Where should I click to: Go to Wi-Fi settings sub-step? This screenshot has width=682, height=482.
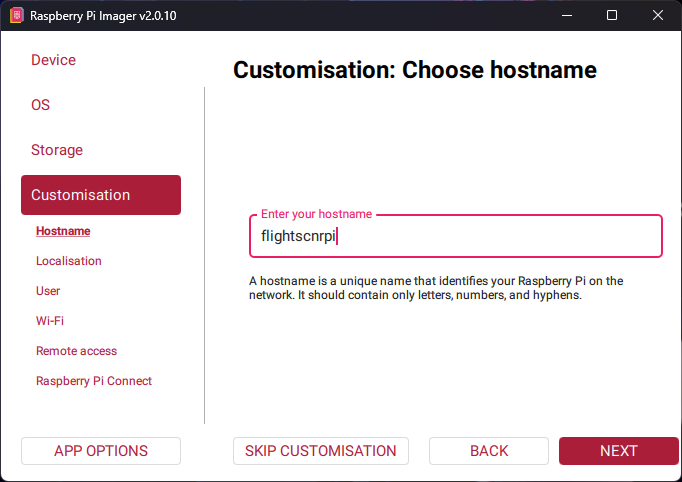50,321
